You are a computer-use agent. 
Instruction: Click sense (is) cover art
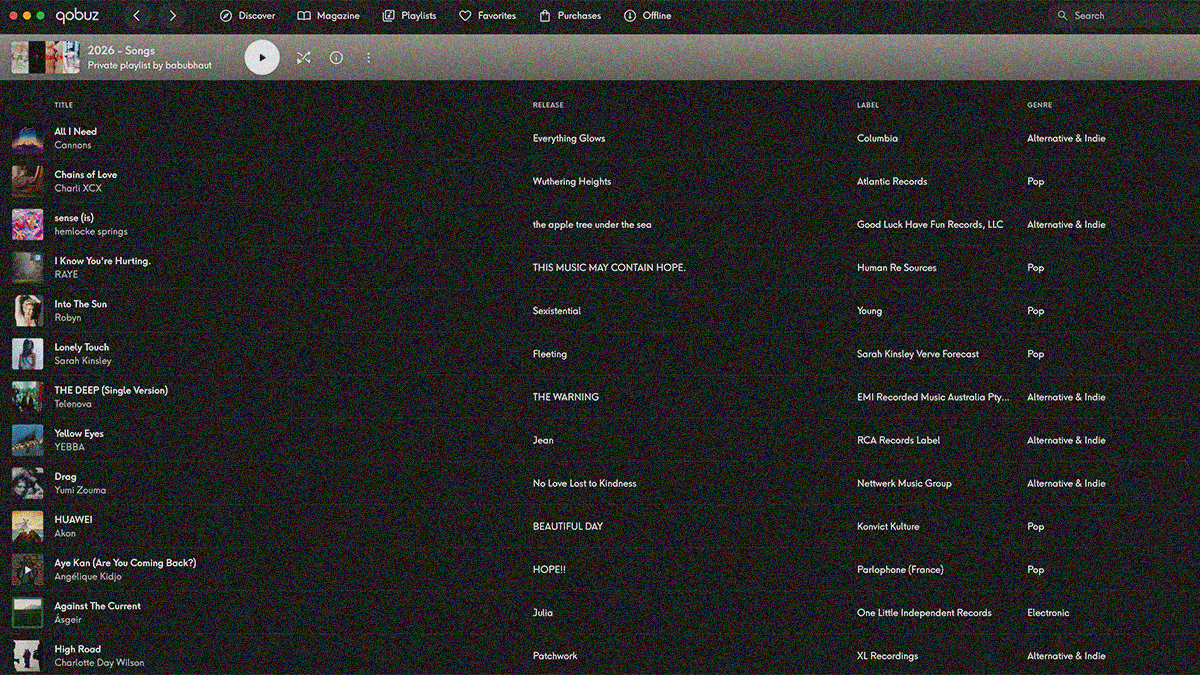click(x=27, y=224)
